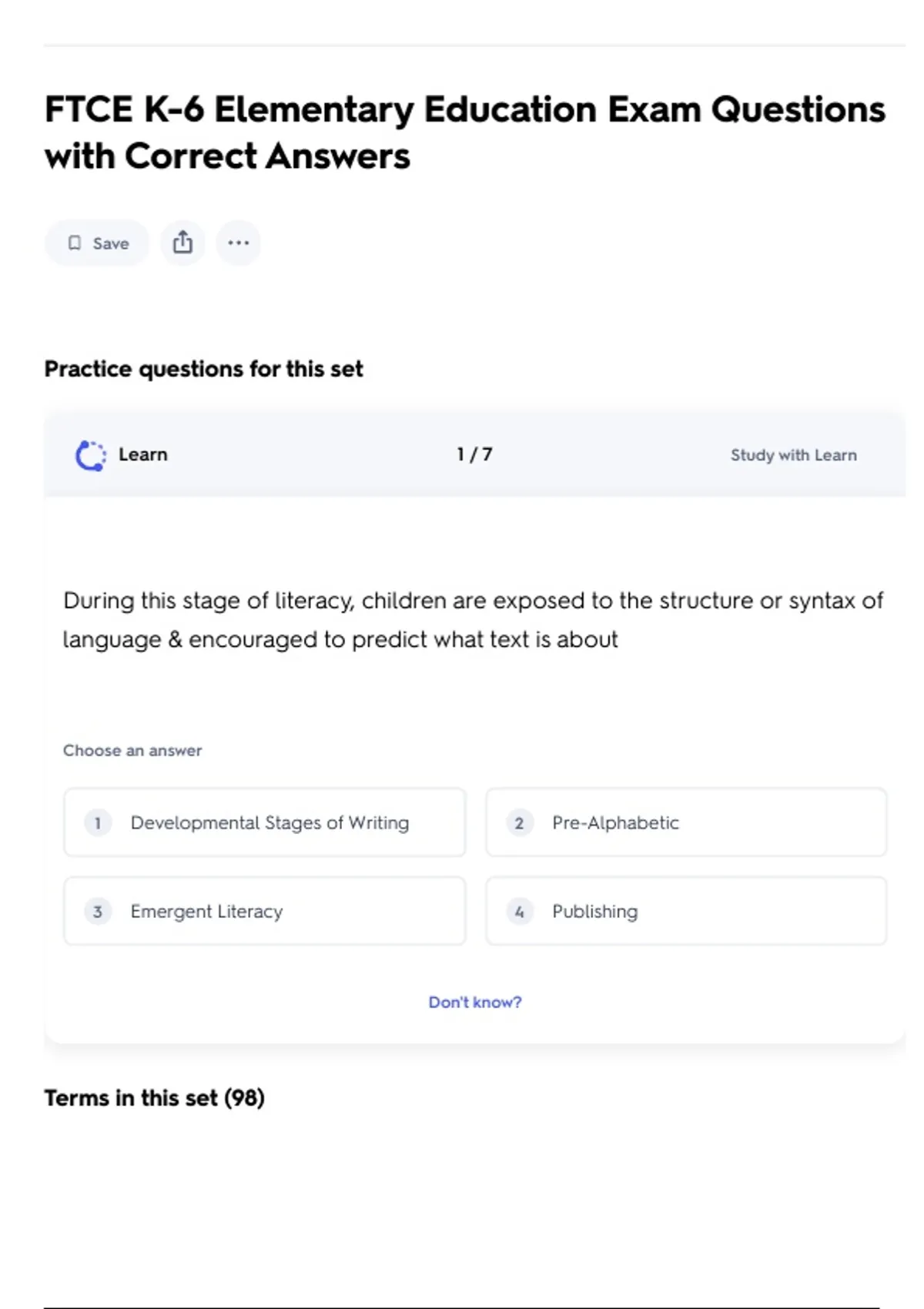924x1309 pixels.
Task: Click the practice question text
Action: 473,620
